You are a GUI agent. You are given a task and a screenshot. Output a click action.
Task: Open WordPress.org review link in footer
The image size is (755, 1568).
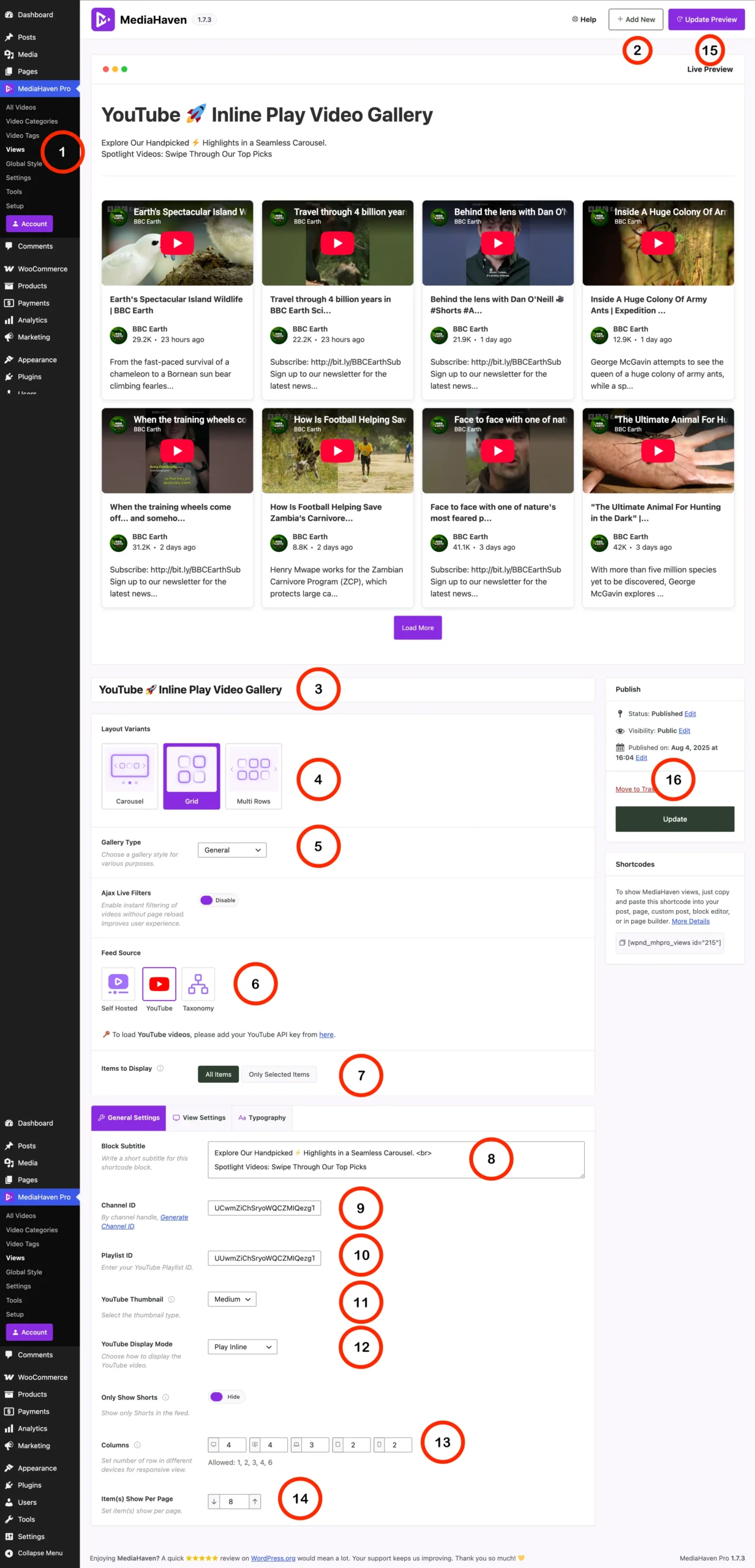tap(273, 1558)
